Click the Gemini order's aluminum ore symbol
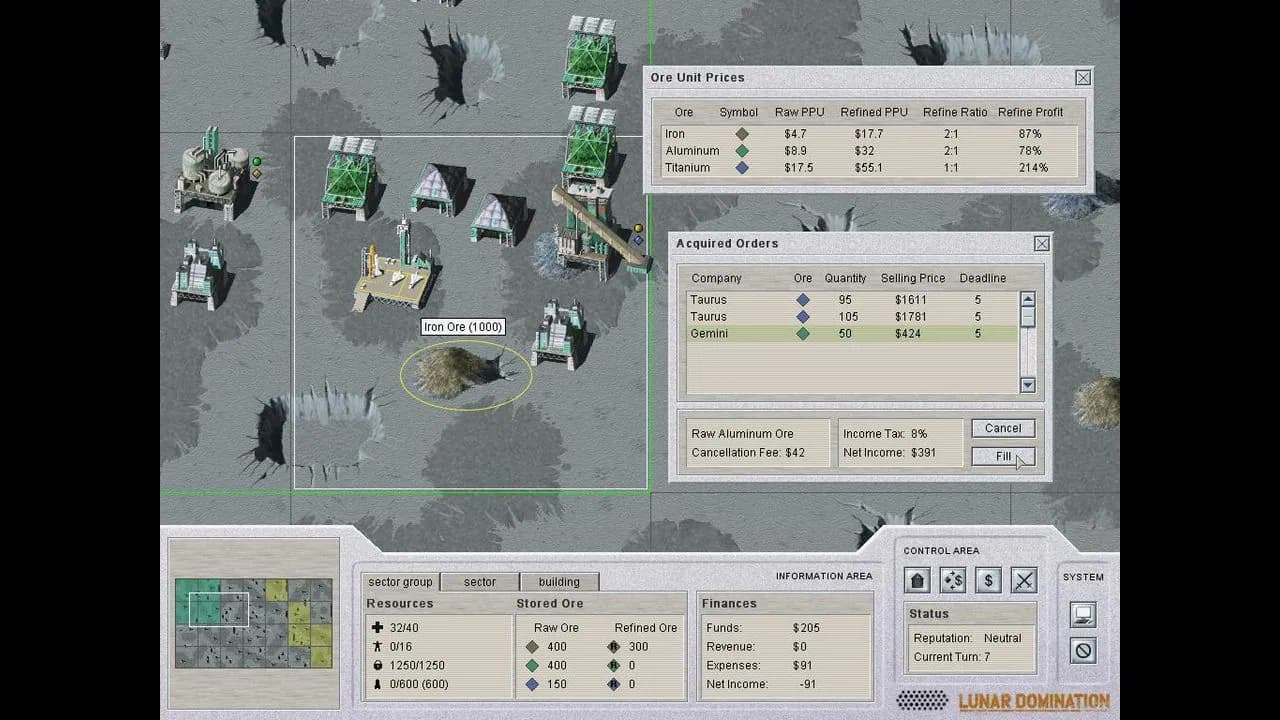Viewport: 1280px width, 720px height. 802,334
